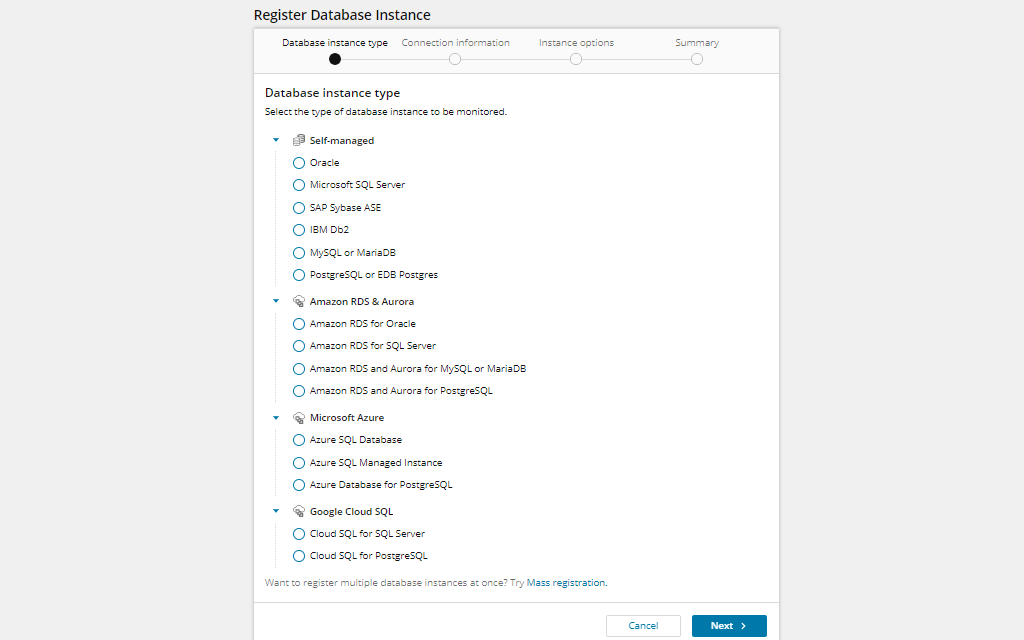
Task: Select Azure SQL Managed Instance option
Action: point(299,463)
